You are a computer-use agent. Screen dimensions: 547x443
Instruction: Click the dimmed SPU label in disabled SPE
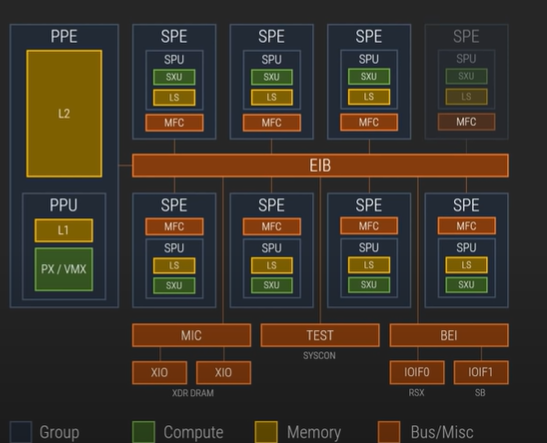click(466, 59)
